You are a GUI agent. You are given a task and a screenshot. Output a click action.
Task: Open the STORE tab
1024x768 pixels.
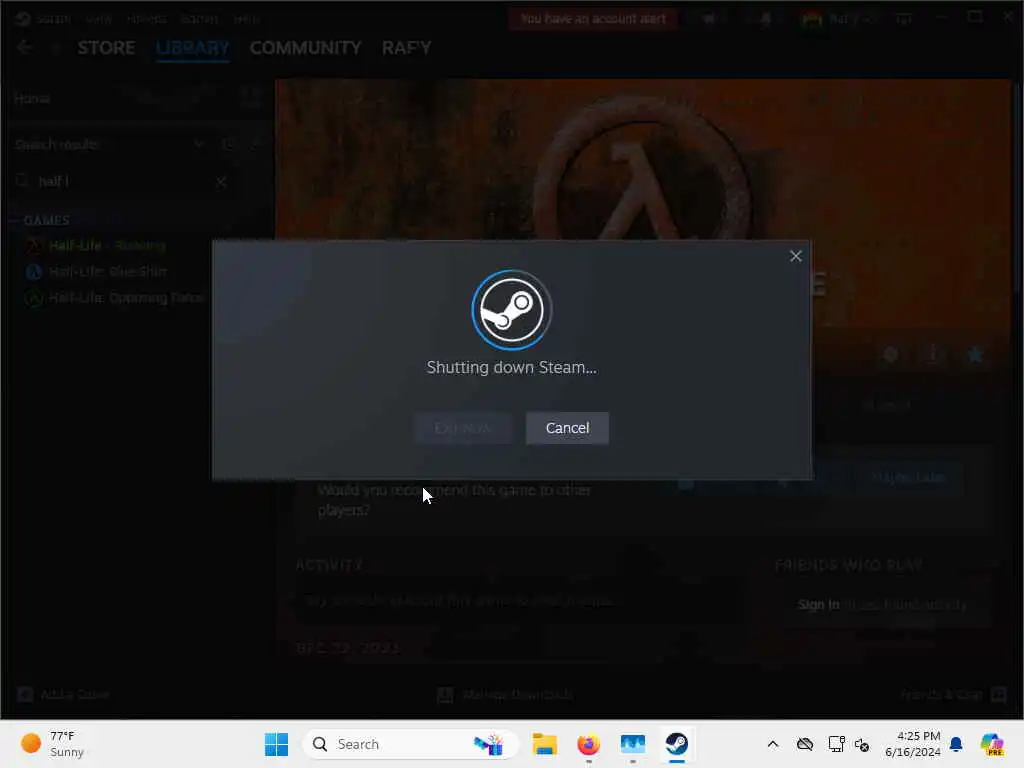(x=106, y=48)
